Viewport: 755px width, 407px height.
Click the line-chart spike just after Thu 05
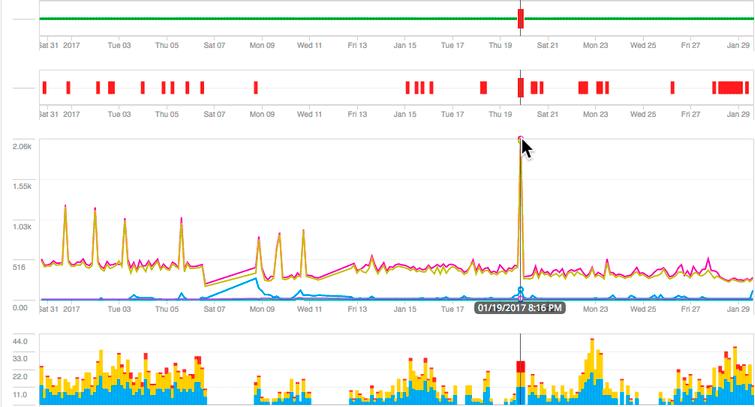pos(182,219)
